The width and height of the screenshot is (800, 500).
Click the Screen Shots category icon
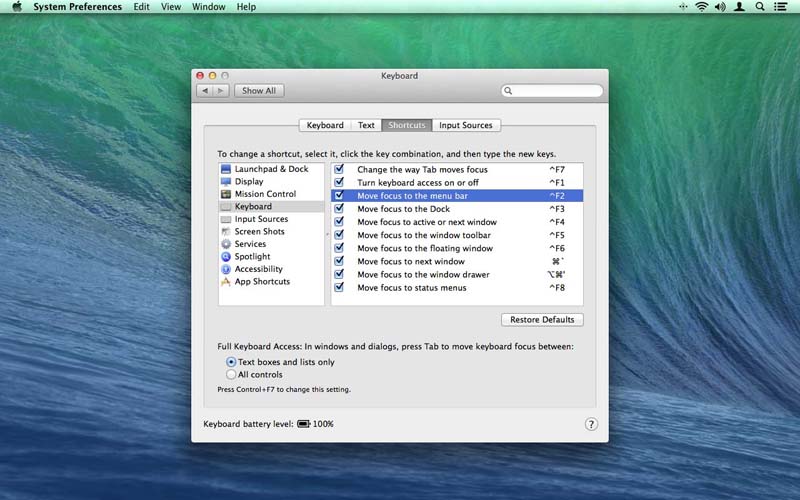(x=226, y=232)
